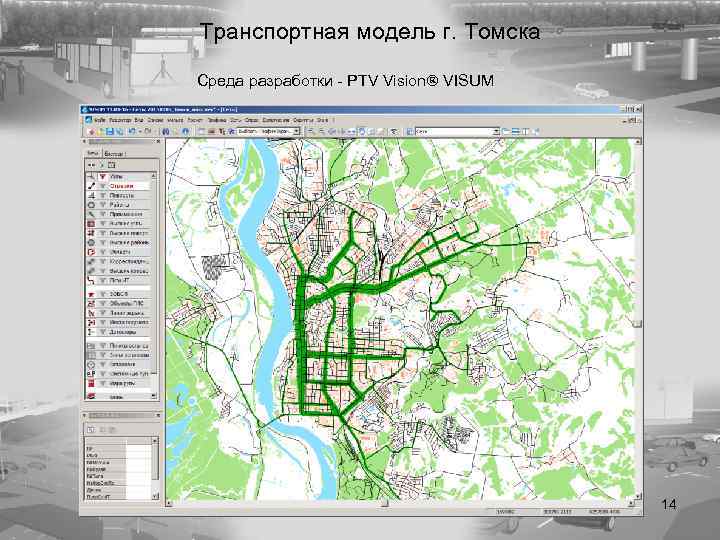Click the Районы row label
Screen dimensions: 720x540
(x=119, y=205)
